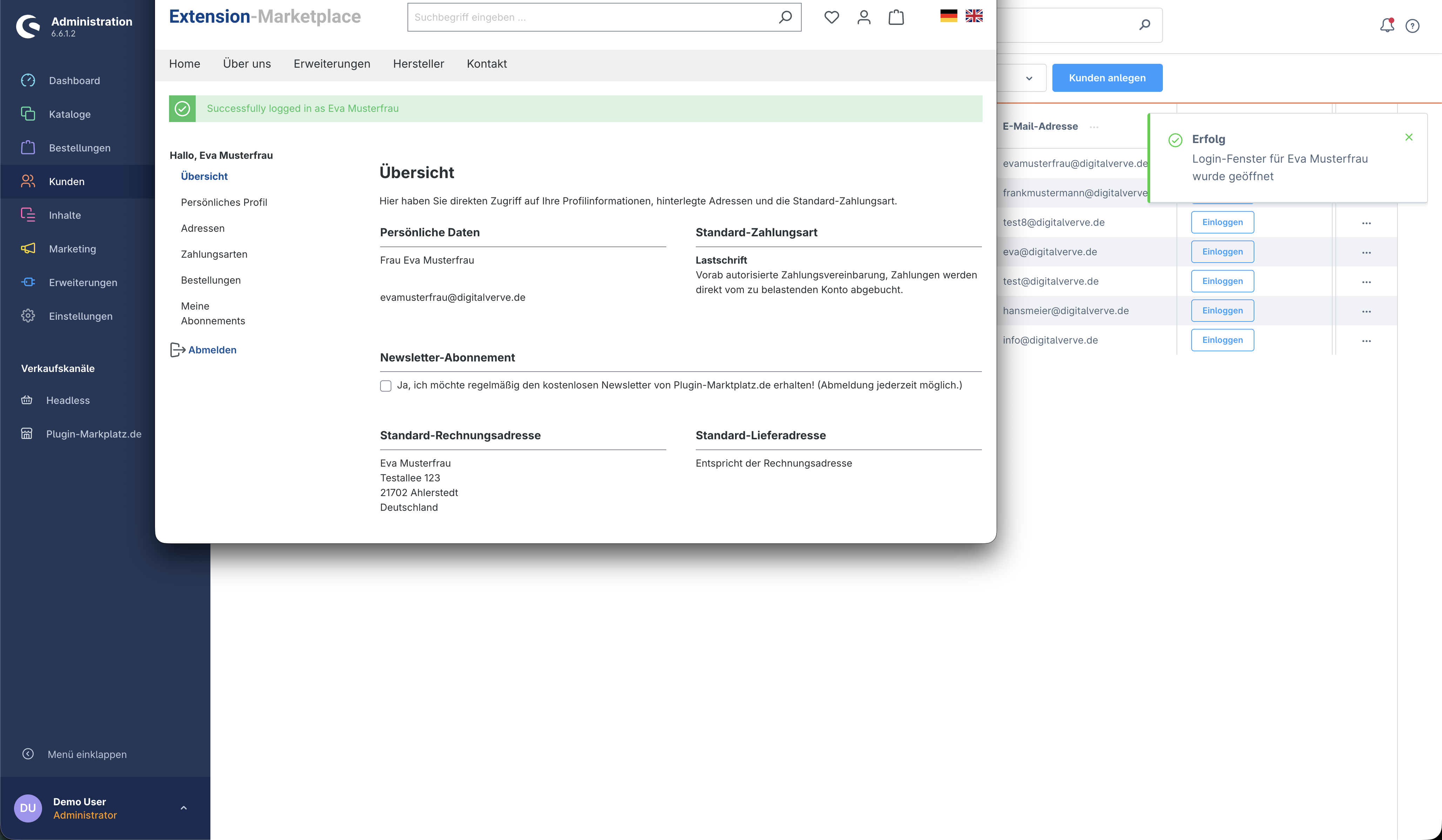Image resolution: width=1442 pixels, height=840 pixels.
Task: Switch language with the UK flag
Action: (974, 16)
